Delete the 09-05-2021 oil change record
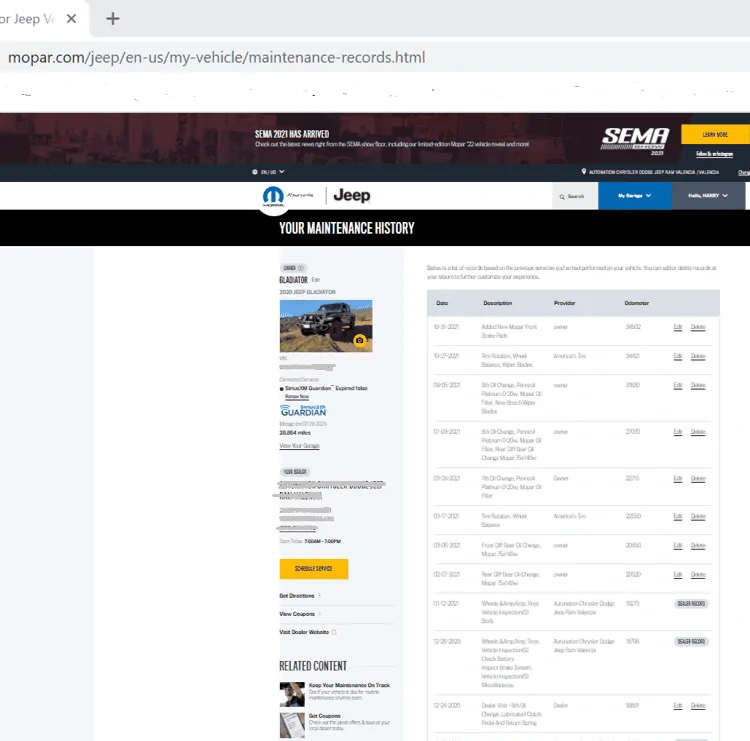750x741 pixels. pyautogui.click(x=698, y=386)
